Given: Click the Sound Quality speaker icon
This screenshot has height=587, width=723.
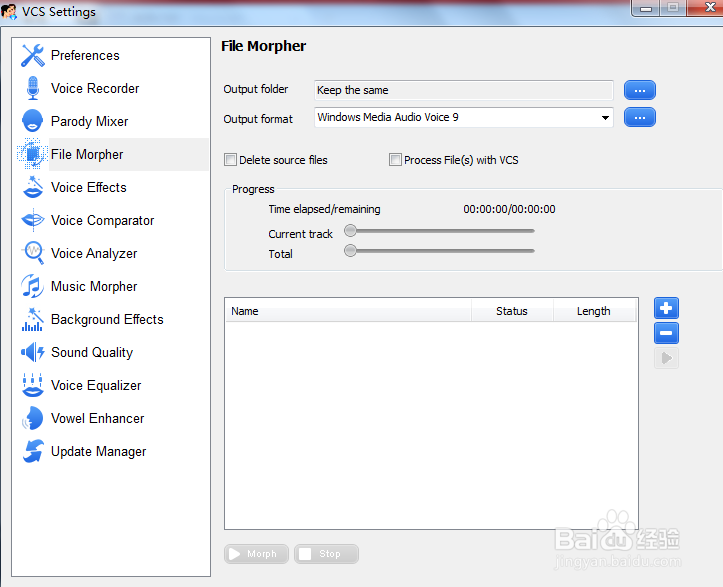Looking at the screenshot, I should pos(32,352).
